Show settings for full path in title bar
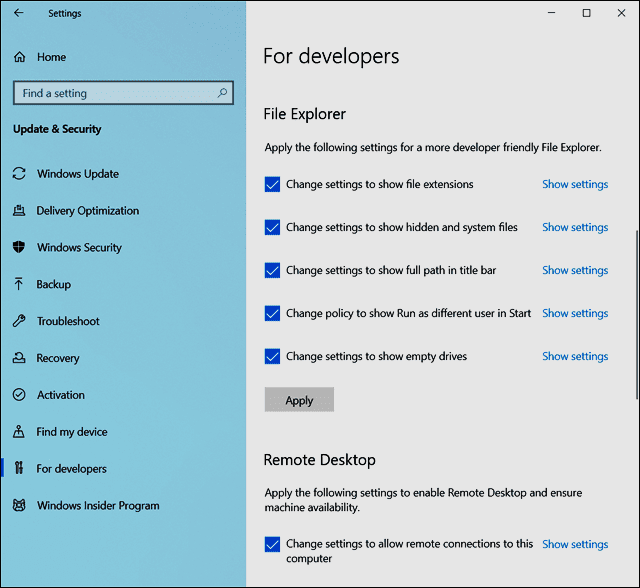The height and width of the screenshot is (588, 640). (575, 271)
